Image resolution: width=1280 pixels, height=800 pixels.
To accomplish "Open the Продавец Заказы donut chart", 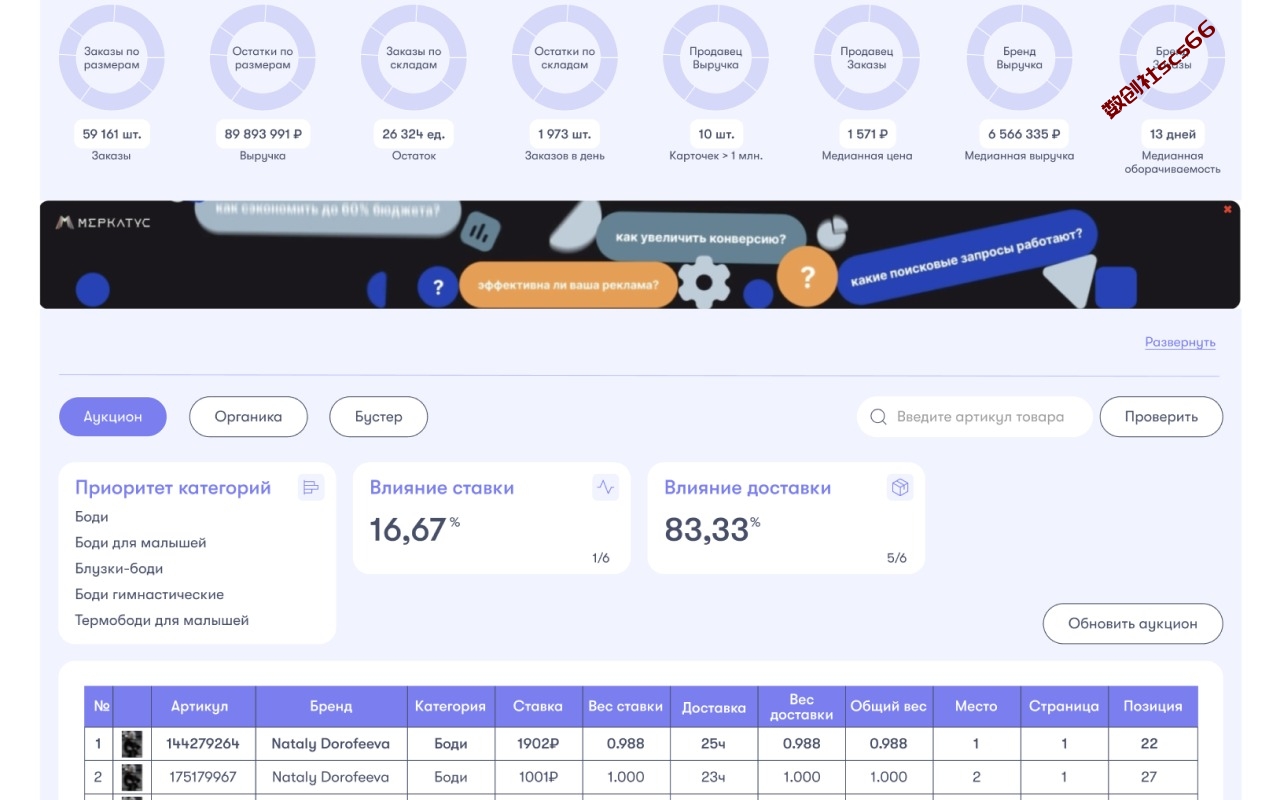I will (867, 58).
